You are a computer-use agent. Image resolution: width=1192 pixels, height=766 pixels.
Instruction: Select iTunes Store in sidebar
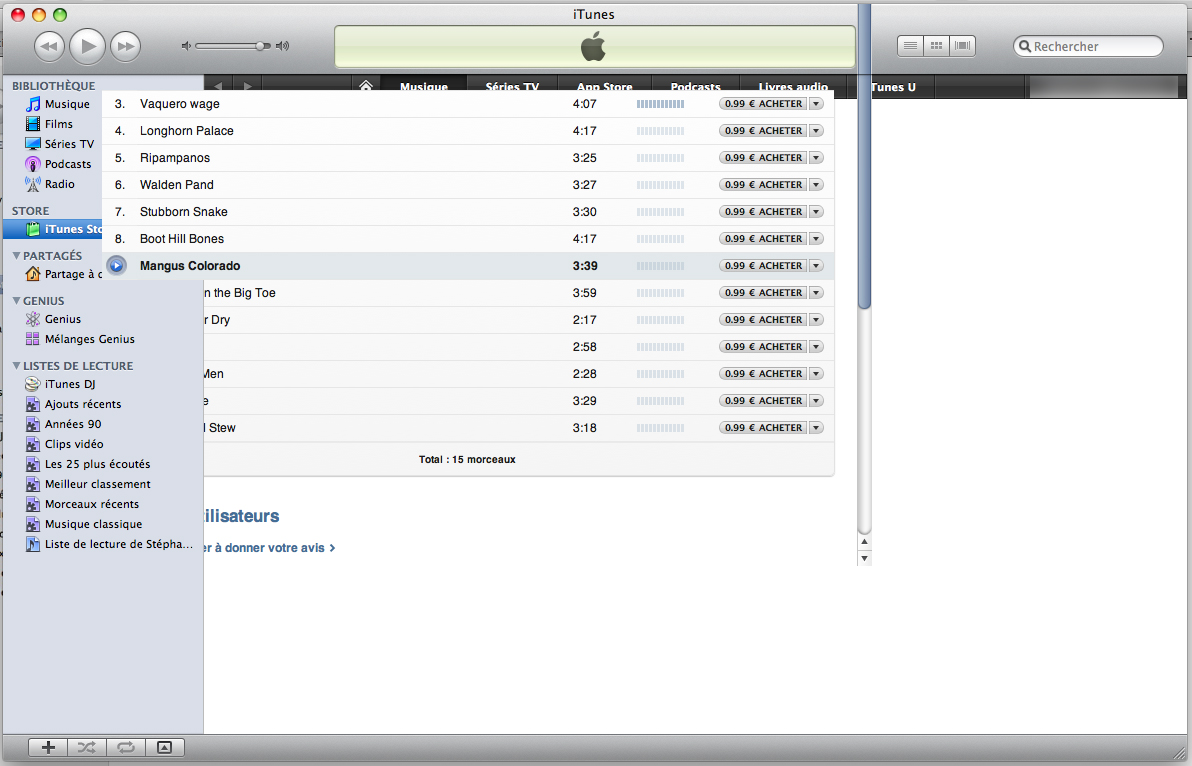pyautogui.click(x=53, y=229)
